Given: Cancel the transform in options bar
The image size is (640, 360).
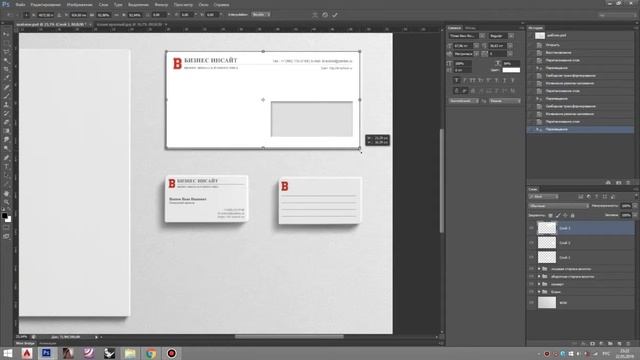Looking at the screenshot, I should pos(325,15).
